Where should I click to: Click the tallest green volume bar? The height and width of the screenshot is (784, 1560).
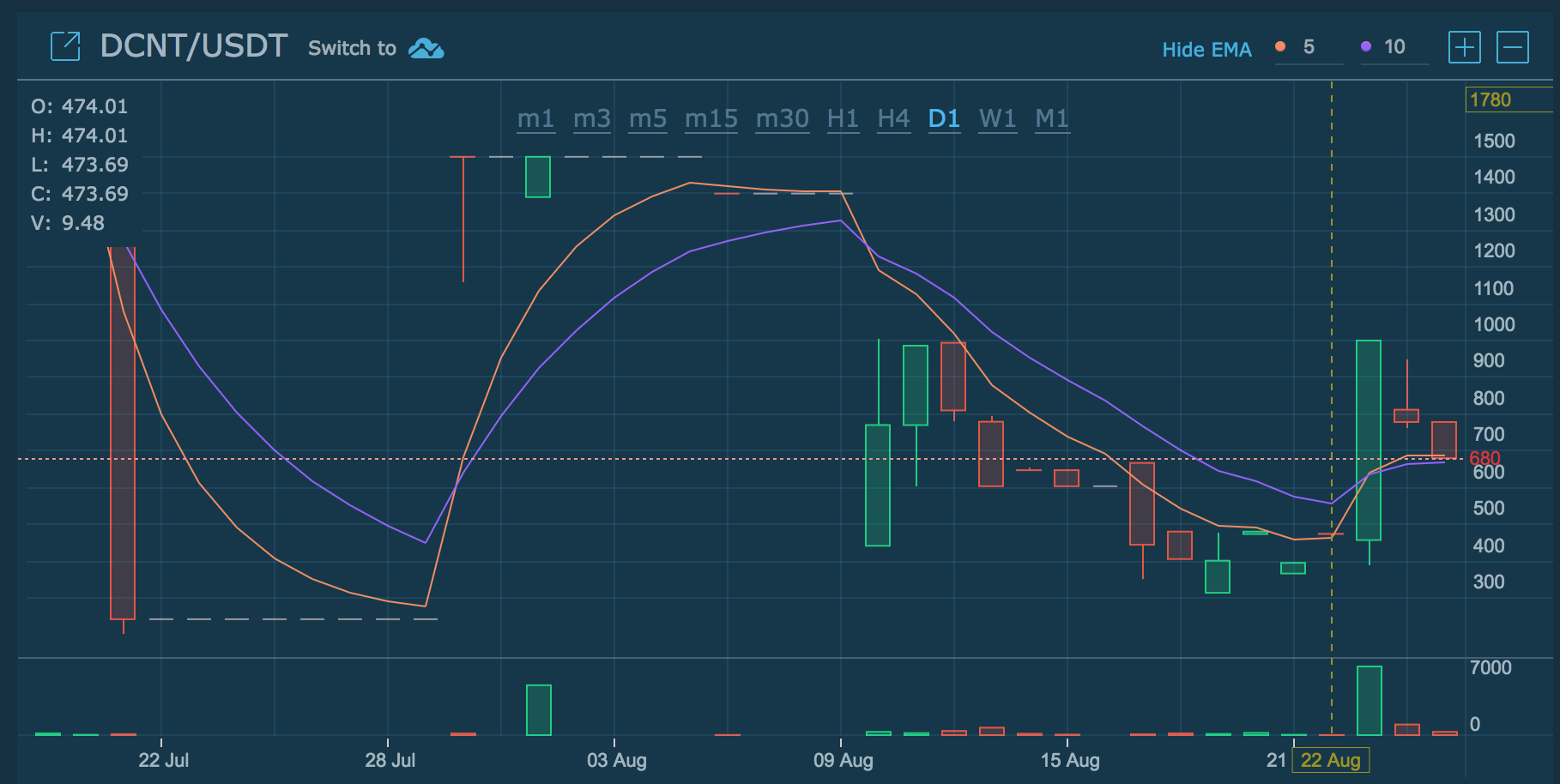tap(1370, 701)
